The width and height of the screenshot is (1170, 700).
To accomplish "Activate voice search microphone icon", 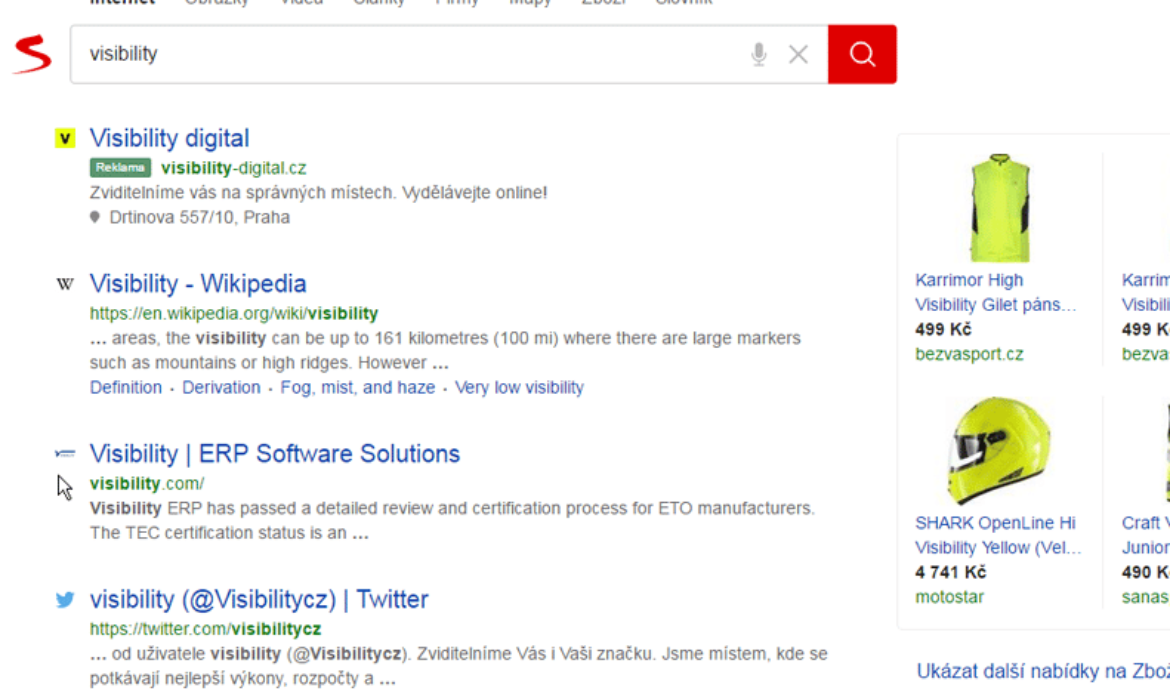I will point(759,54).
